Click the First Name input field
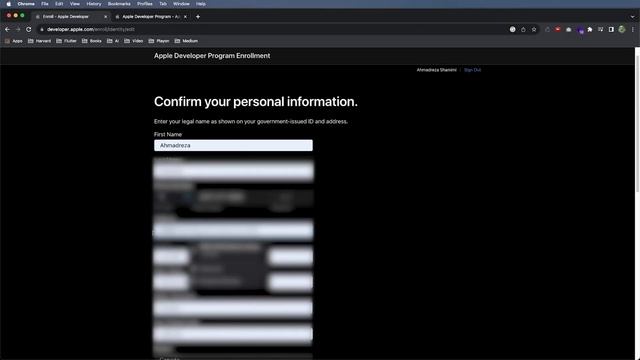The width and height of the screenshot is (640, 360). click(233, 145)
